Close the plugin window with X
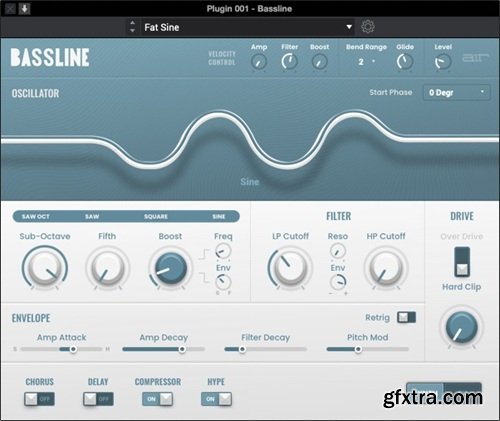This screenshot has height=421, width=500. [10, 8]
